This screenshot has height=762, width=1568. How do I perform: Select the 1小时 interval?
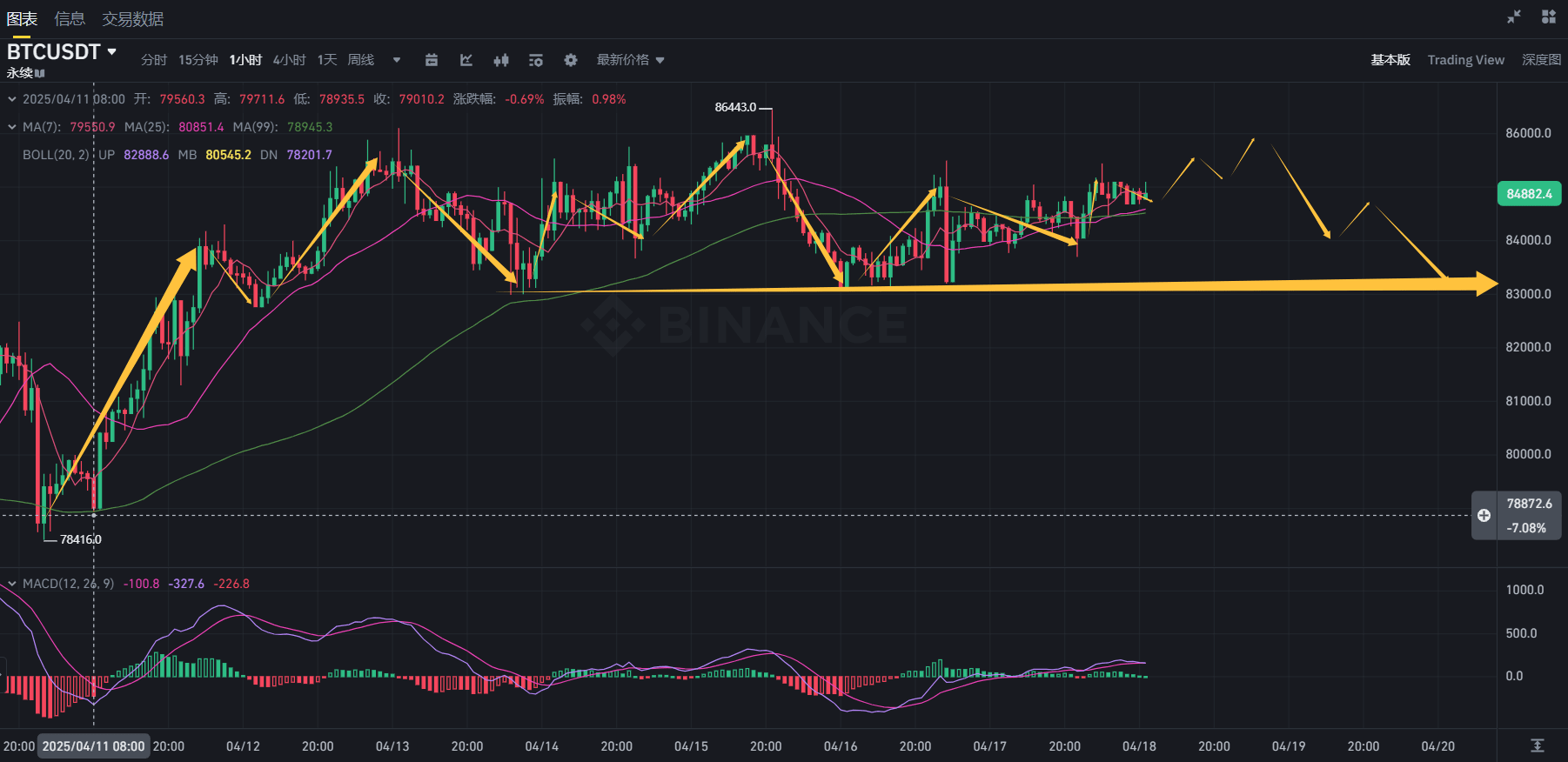coord(245,60)
